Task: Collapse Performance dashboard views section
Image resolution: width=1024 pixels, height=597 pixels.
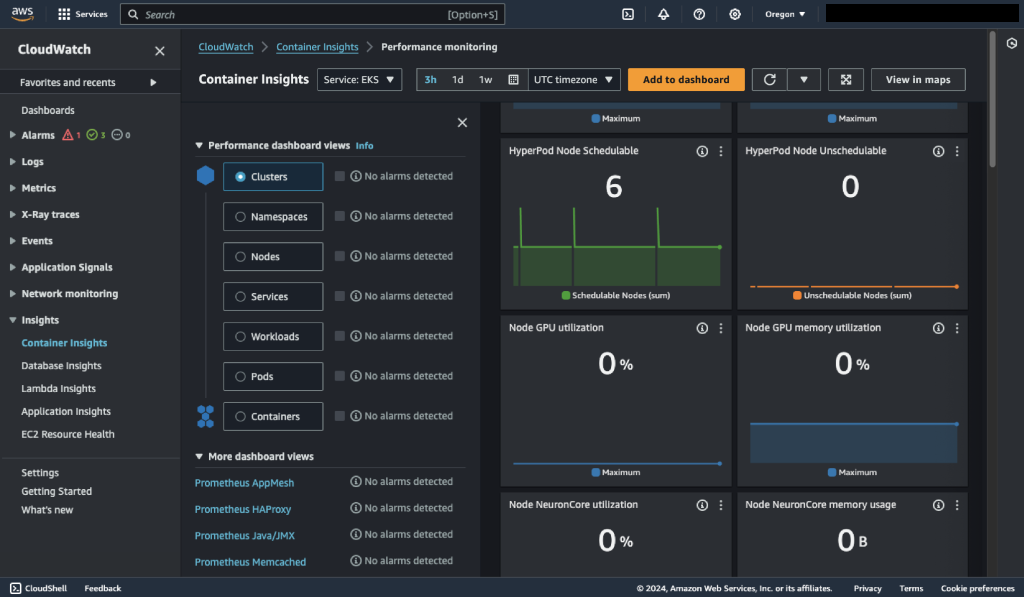Action: [x=199, y=145]
